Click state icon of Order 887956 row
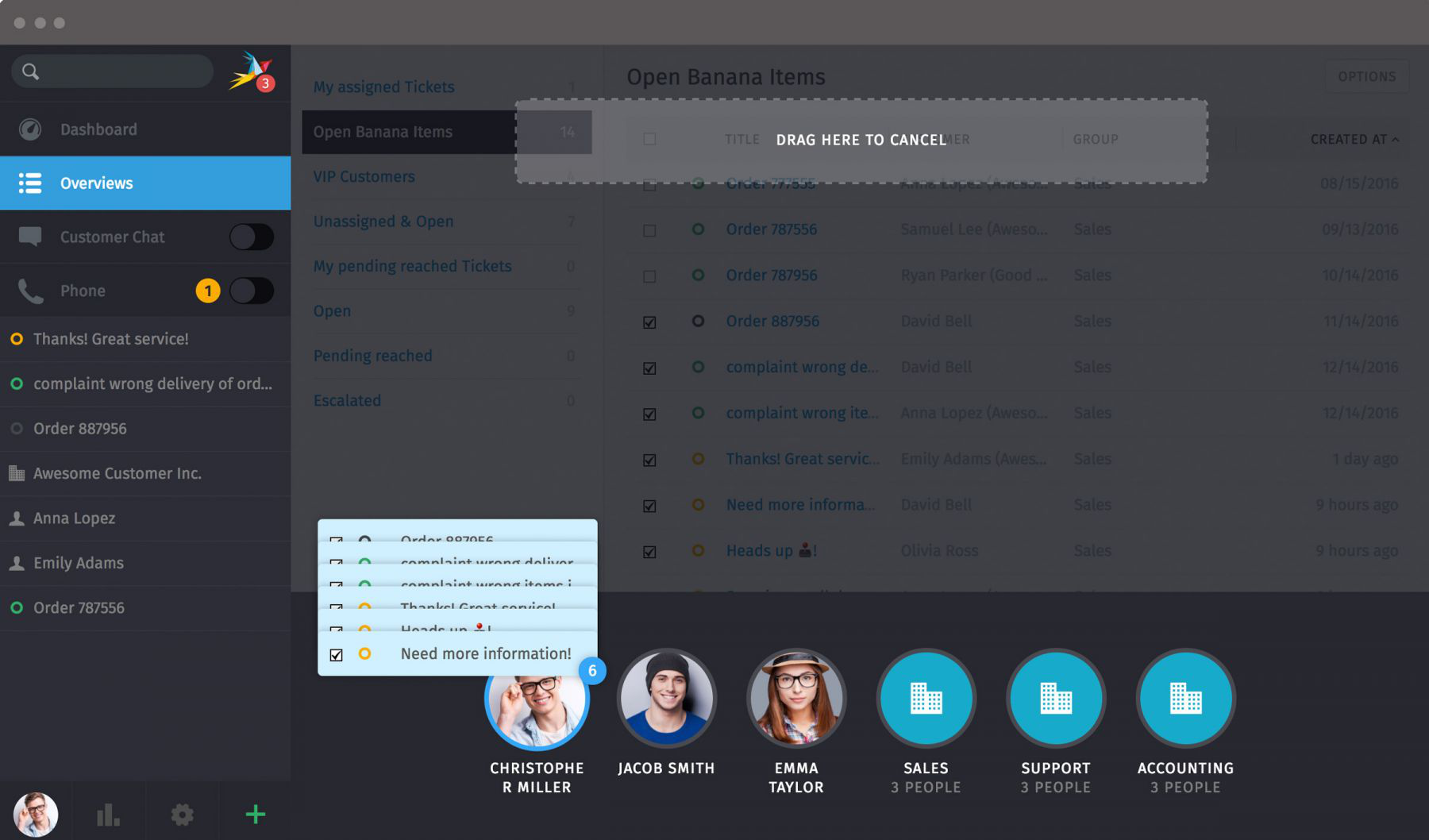This screenshot has height=840, width=1429. click(x=698, y=321)
